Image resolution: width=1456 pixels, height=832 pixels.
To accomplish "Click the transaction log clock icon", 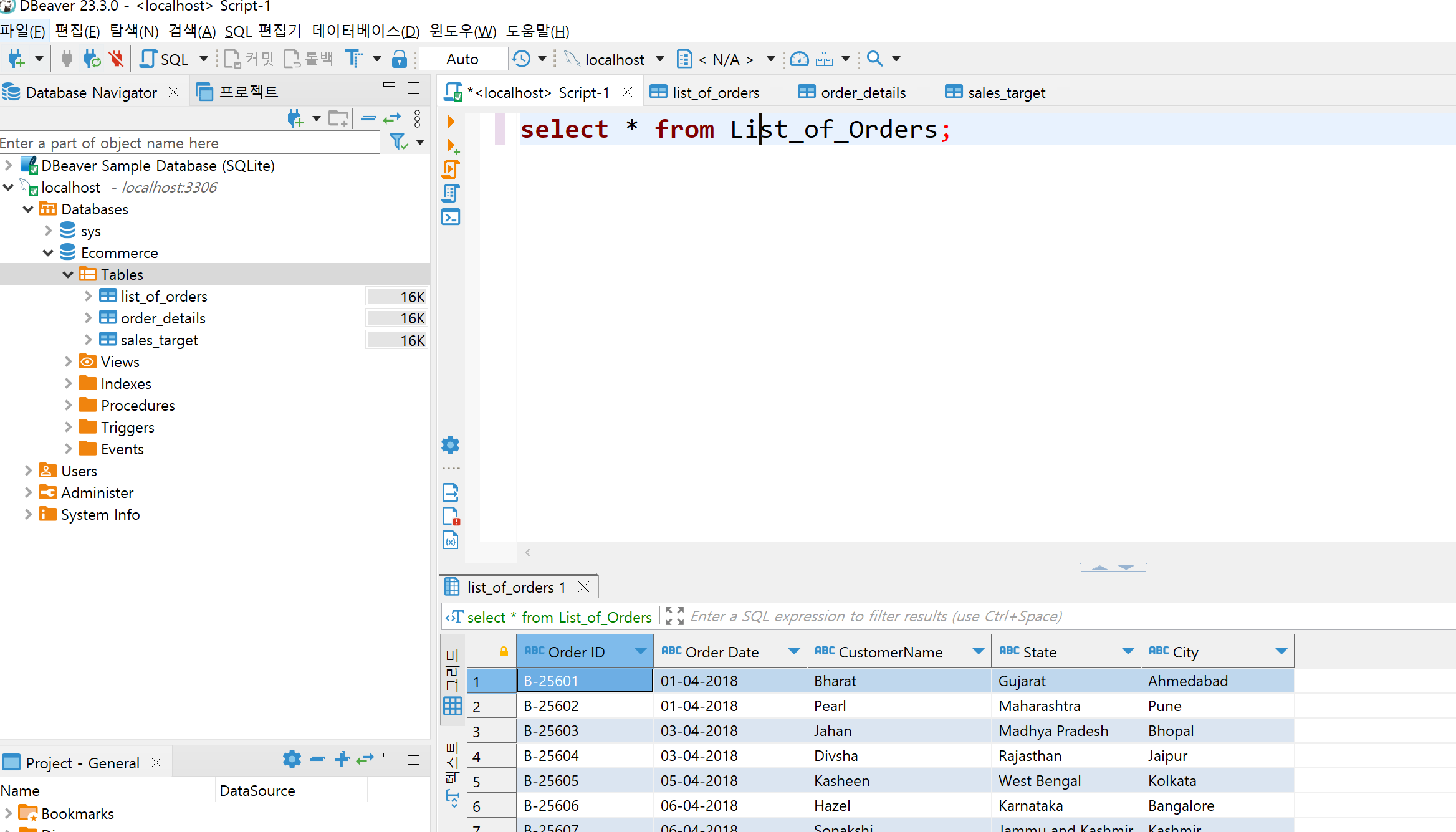I will tap(521, 59).
